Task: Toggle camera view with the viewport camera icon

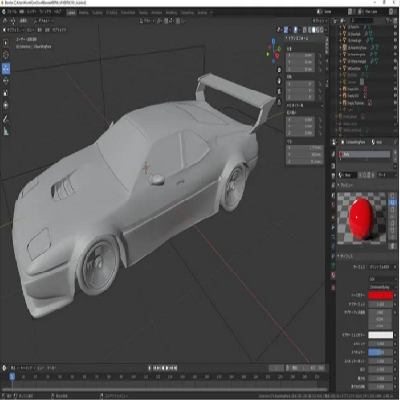Action: [x=279, y=91]
